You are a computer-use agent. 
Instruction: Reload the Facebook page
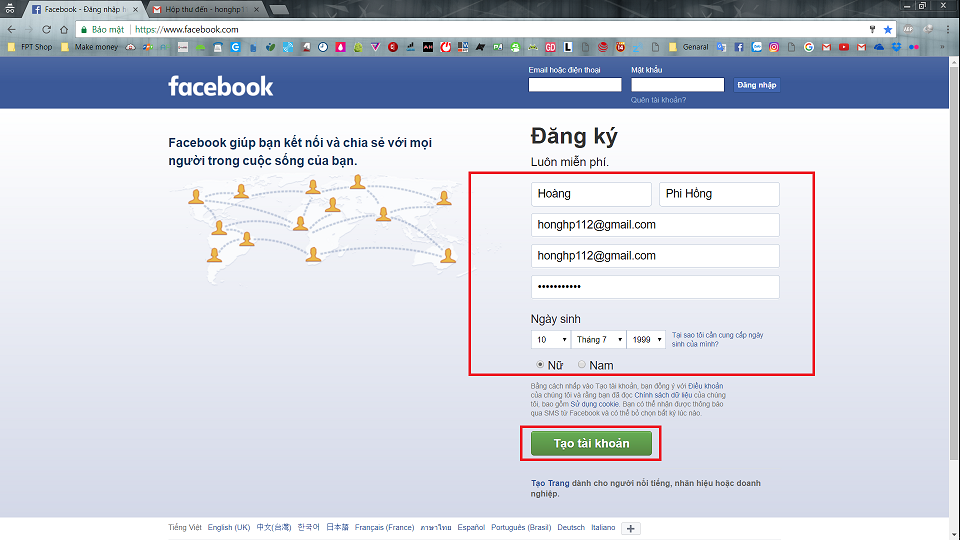click(x=47, y=29)
